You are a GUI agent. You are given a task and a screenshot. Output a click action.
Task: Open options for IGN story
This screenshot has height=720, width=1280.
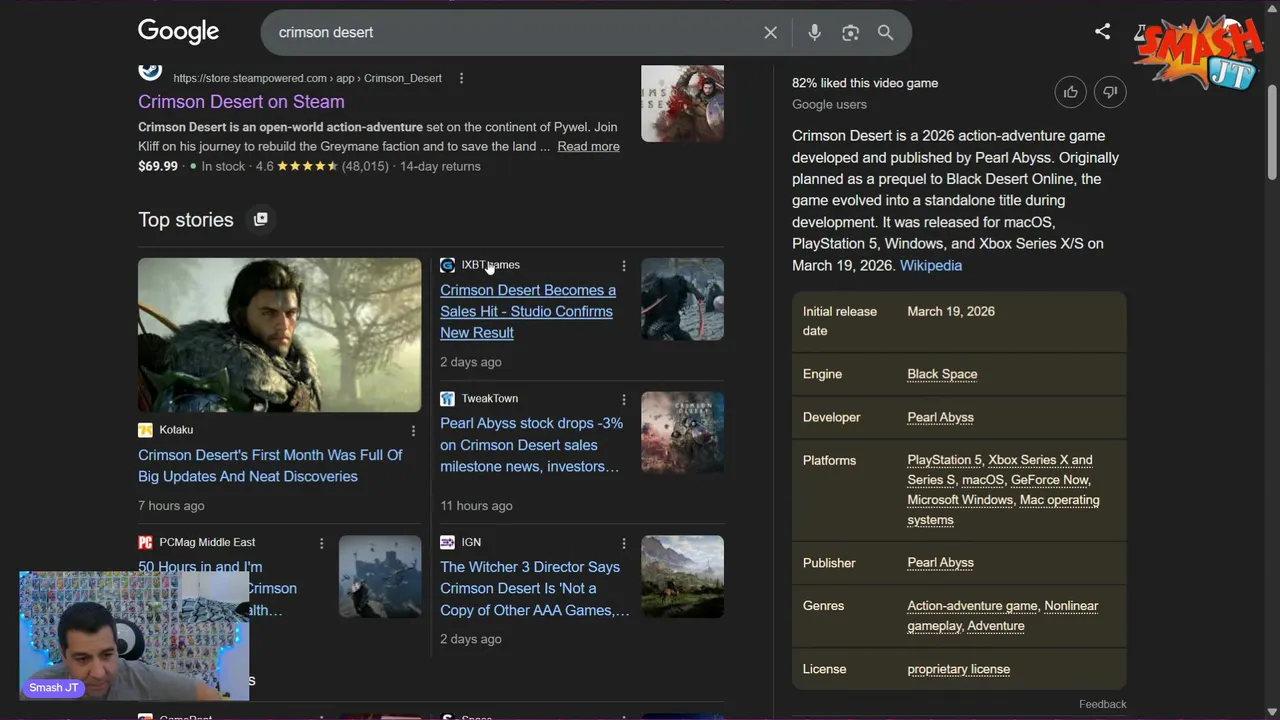click(x=624, y=543)
